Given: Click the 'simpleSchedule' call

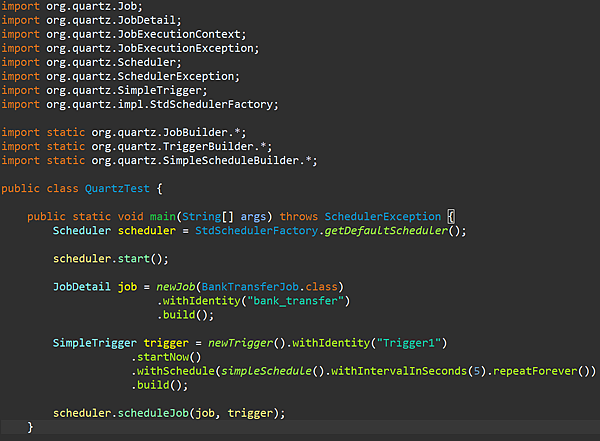Looking at the screenshot, I should tap(266, 371).
